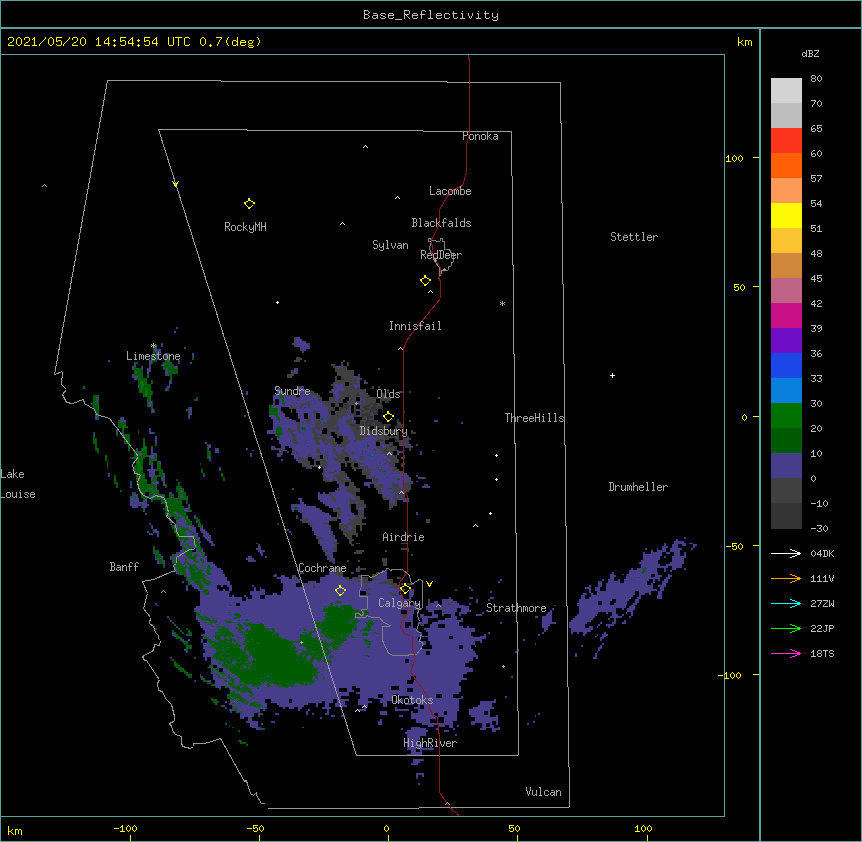Click the Base_Reflectivity title
862x842 pixels.
pyautogui.click(x=431, y=15)
